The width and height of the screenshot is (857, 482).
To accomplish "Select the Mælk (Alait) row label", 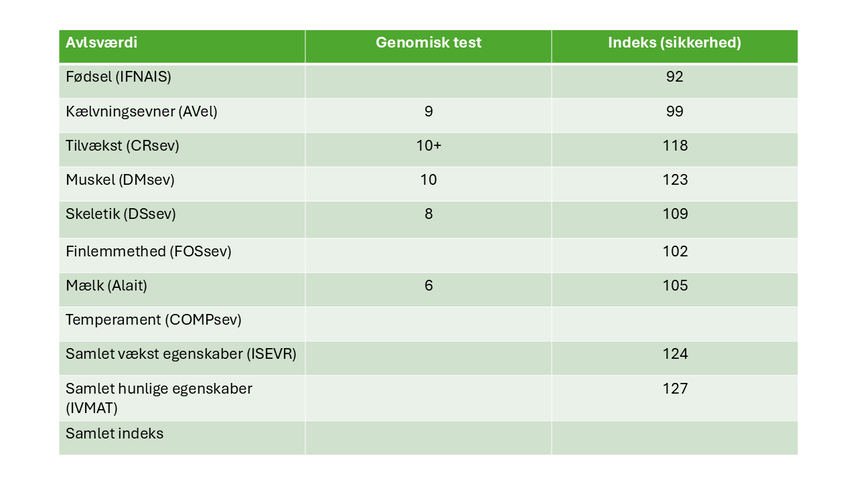I will point(106,286).
